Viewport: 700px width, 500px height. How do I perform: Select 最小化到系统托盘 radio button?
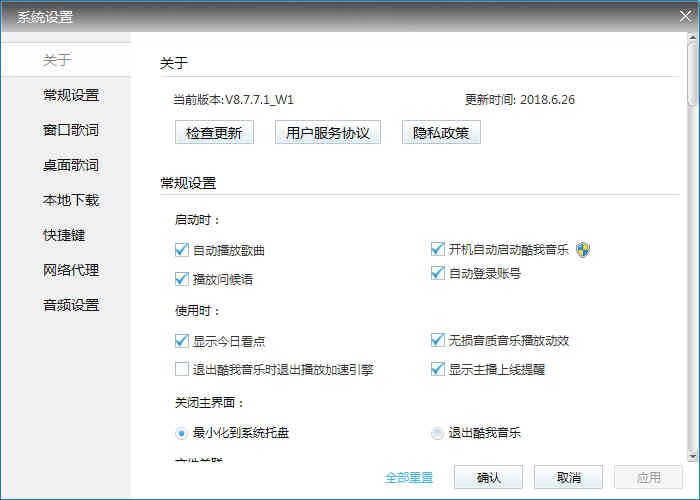pos(181,433)
